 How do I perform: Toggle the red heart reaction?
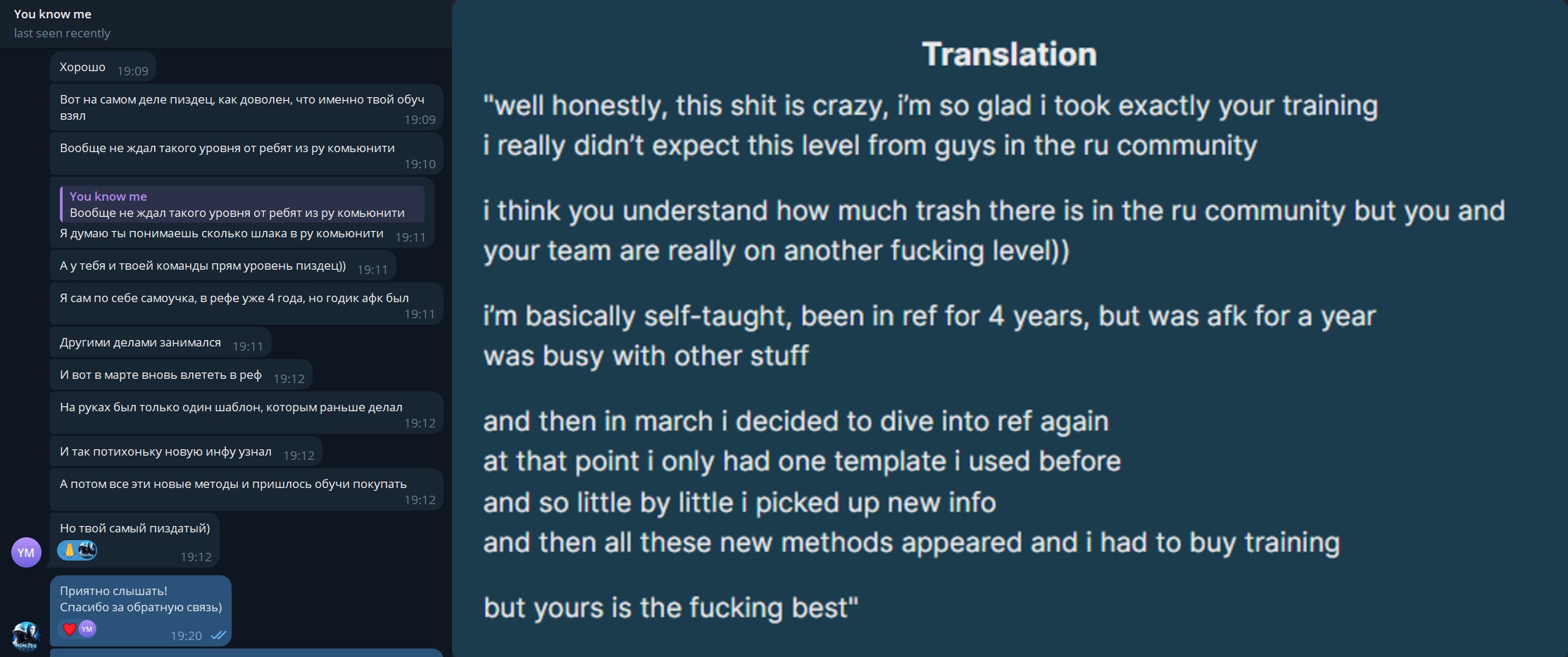click(x=69, y=629)
